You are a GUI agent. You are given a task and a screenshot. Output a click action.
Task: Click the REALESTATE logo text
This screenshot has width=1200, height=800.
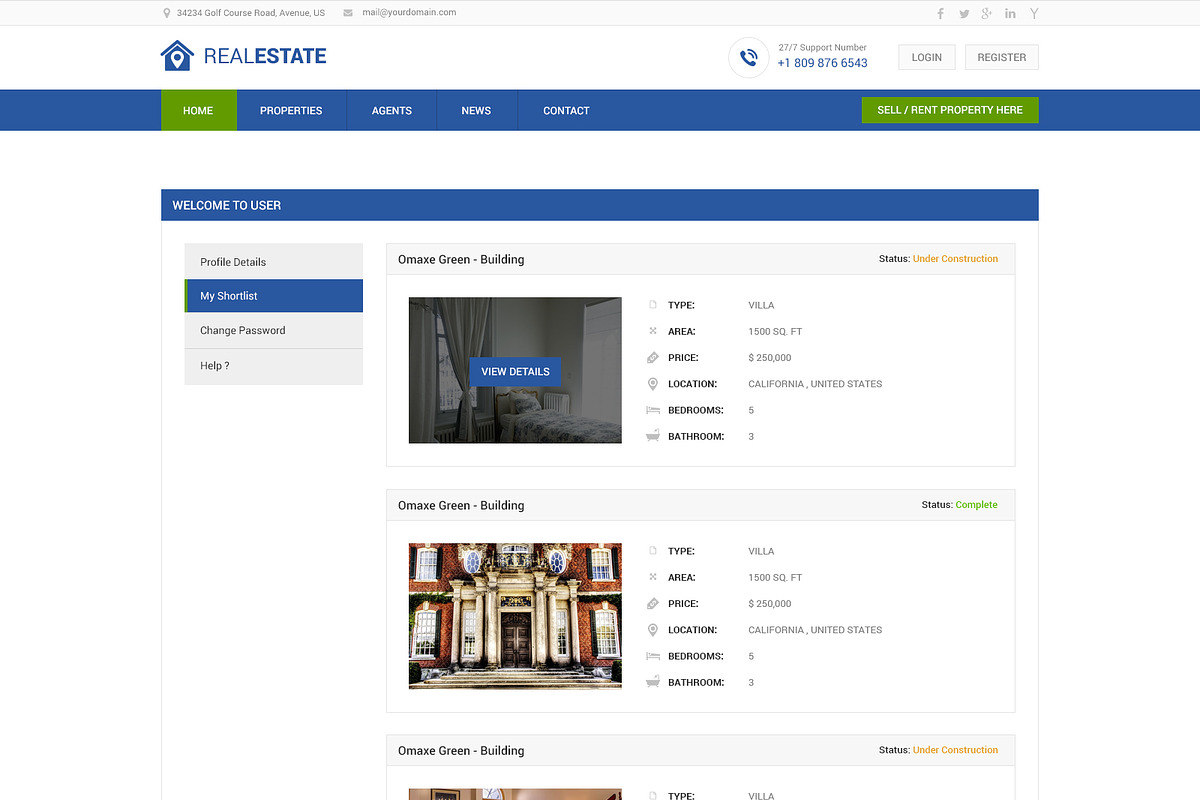tap(265, 56)
